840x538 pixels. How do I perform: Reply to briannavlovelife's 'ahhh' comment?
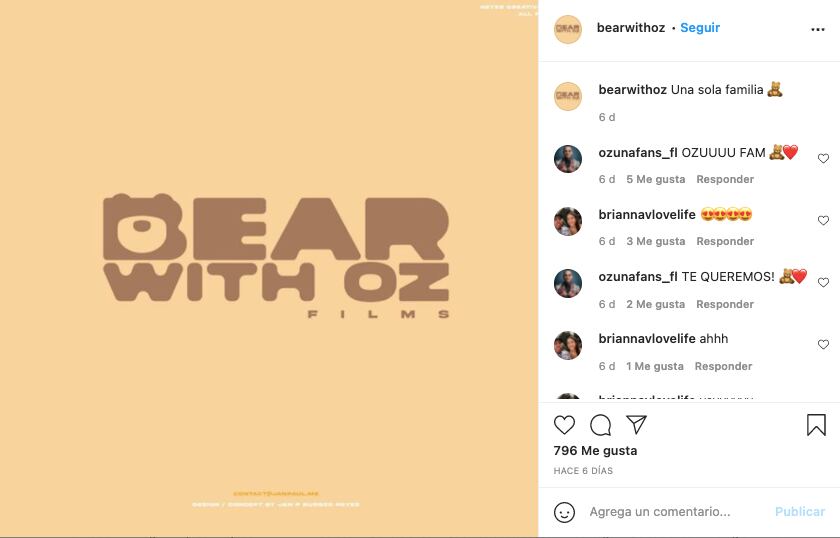(723, 367)
